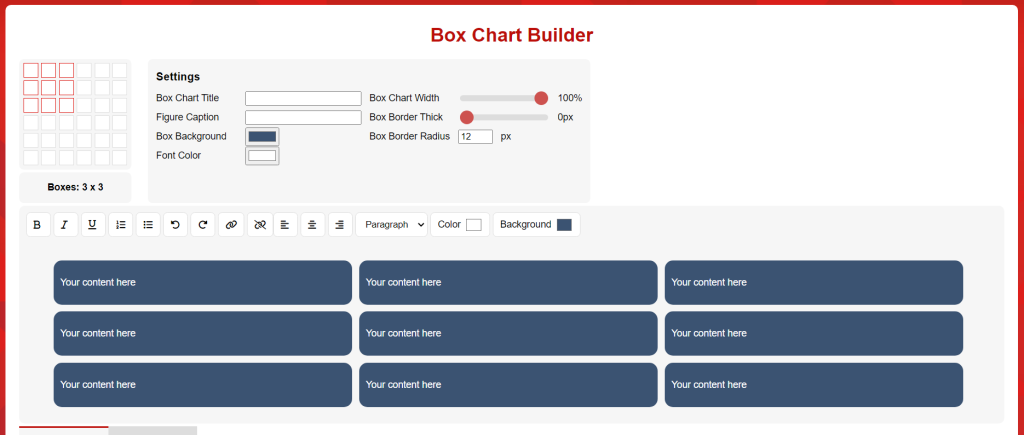Click the "Settings" heading text

coord(178,76)
